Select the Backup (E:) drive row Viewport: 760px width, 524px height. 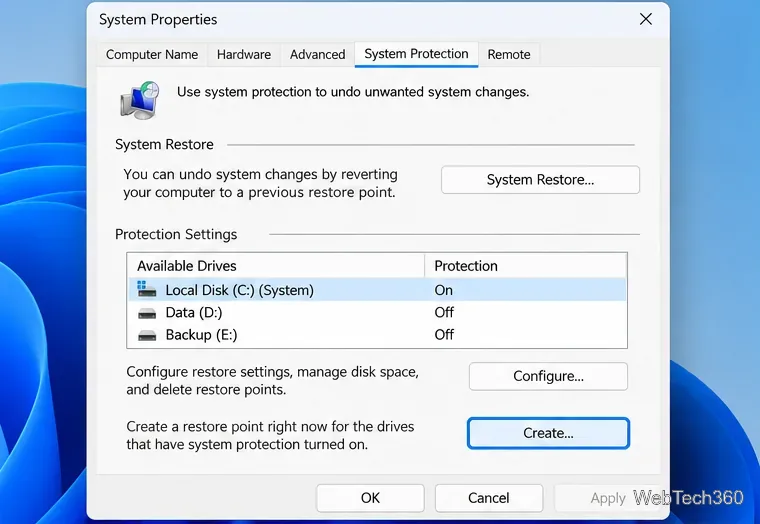click(x=377, y=334)
